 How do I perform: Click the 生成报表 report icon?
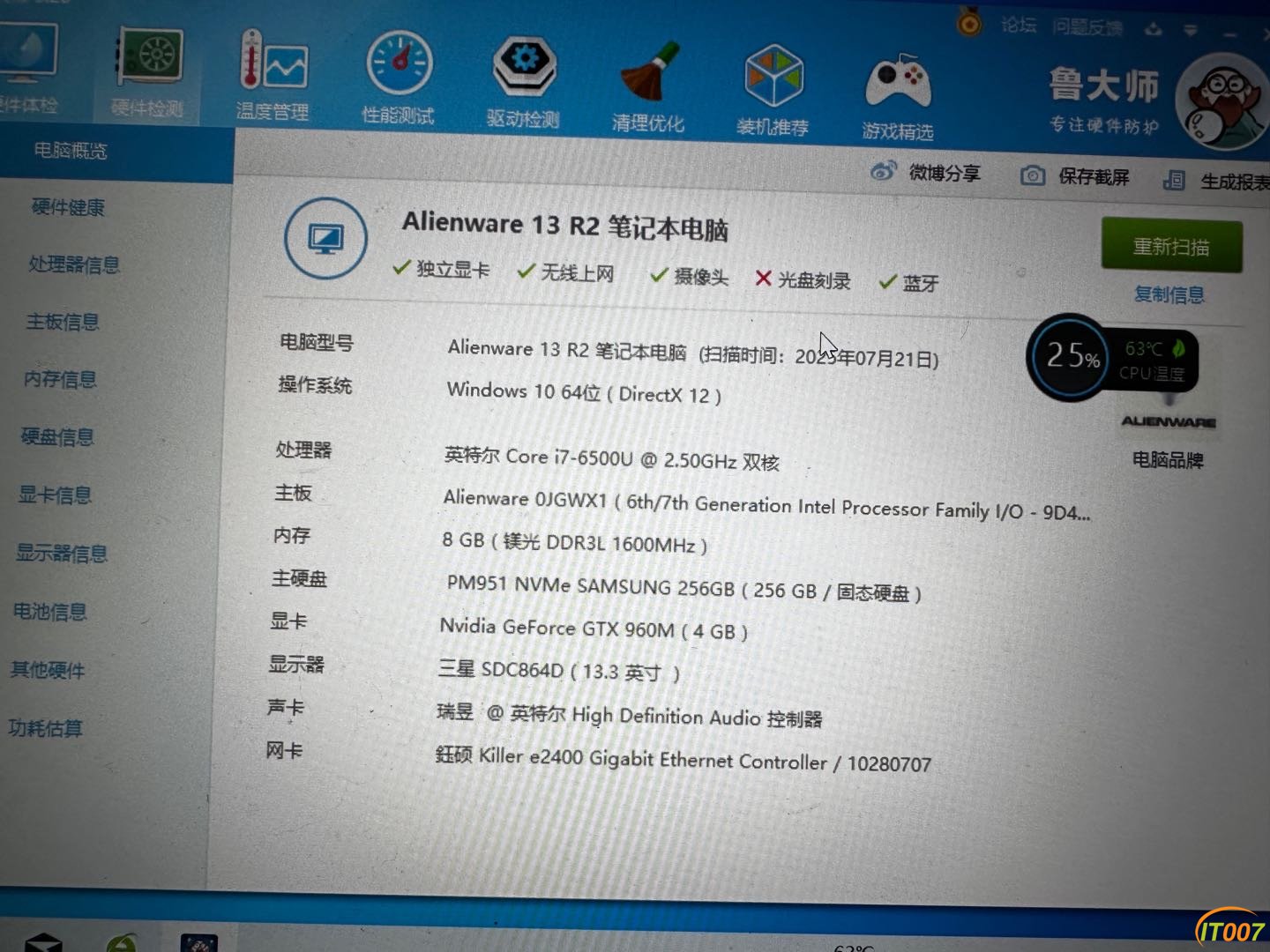[x=1173, y=180]
